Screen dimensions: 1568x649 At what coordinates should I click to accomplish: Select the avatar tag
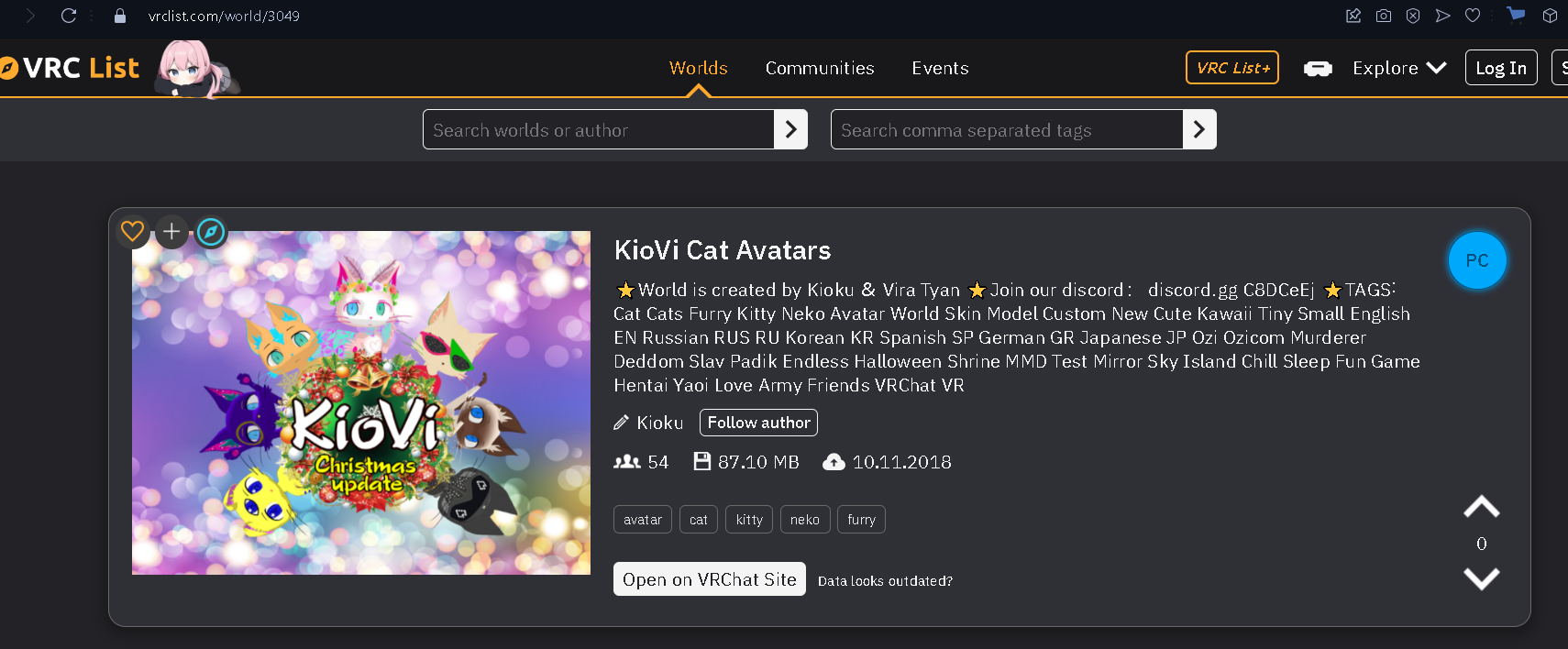[643, 519]
